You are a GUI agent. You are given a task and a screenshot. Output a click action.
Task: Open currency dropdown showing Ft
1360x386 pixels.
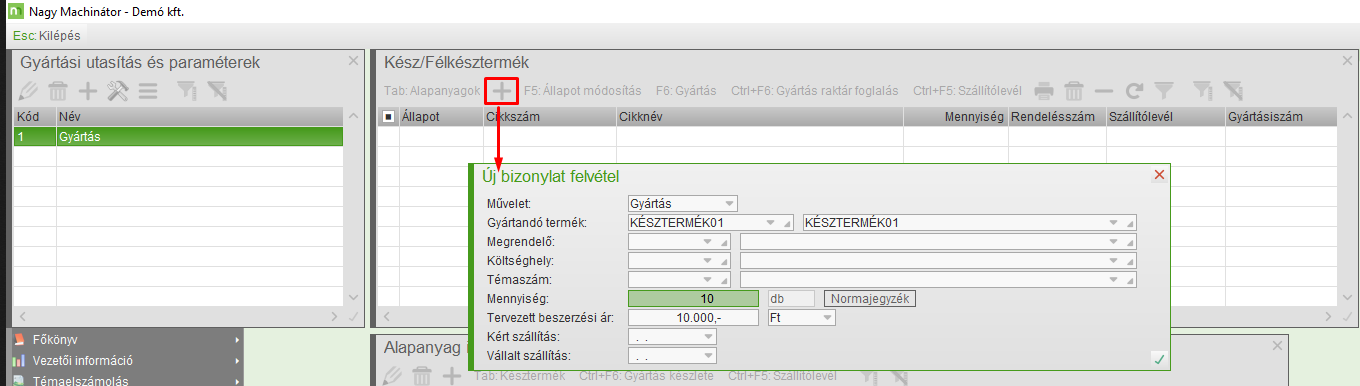tap(827, 318)
